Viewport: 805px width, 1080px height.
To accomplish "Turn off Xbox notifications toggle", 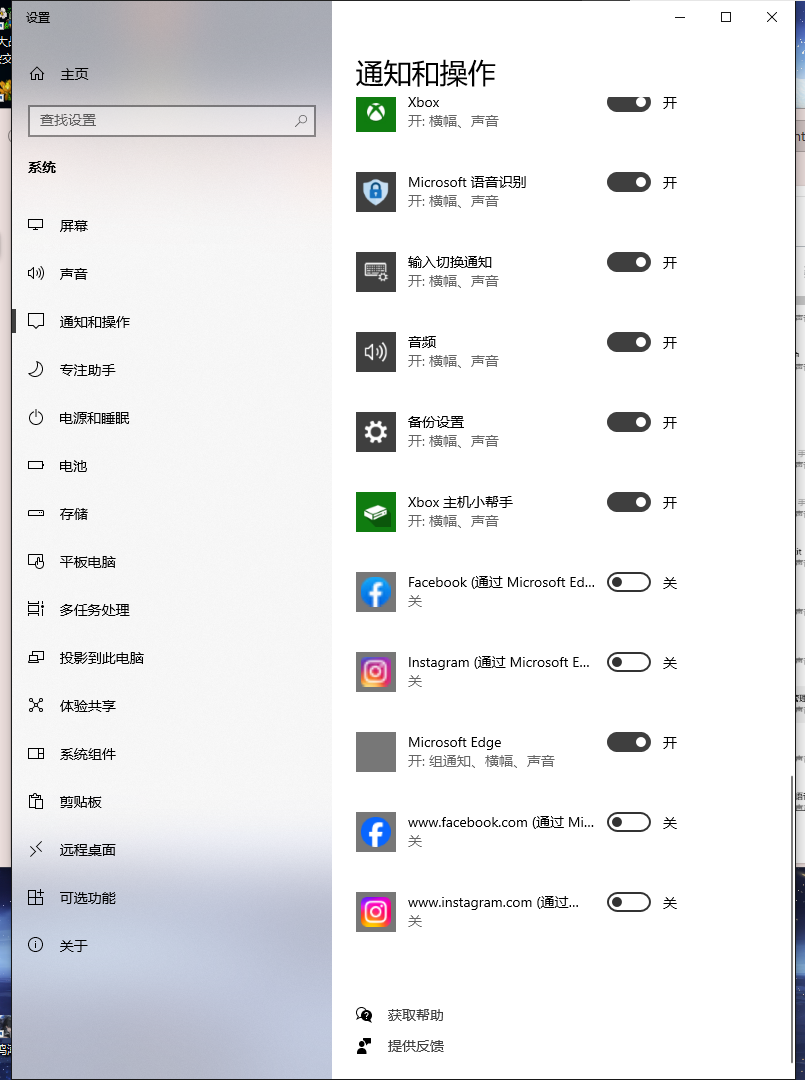I will 629,103.
